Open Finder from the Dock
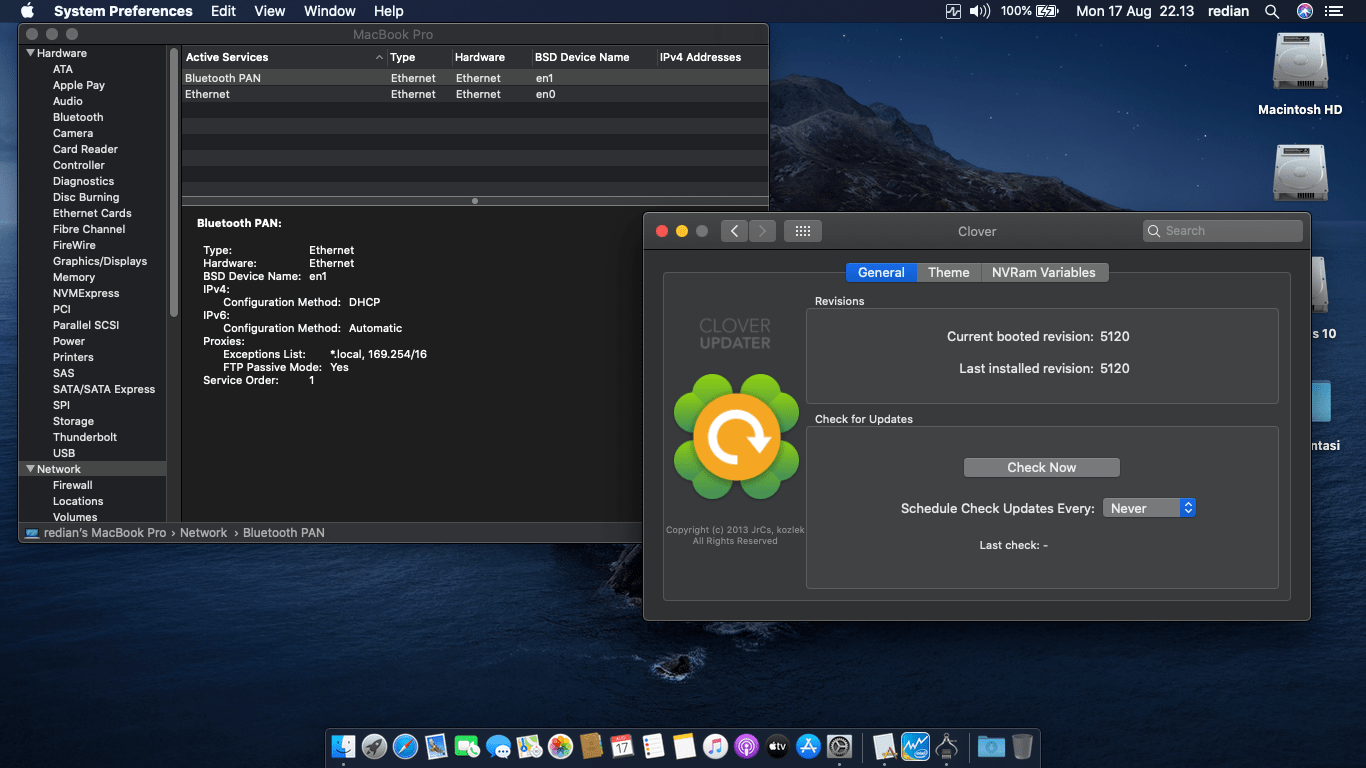Viewport: 1366px width, 768px height. tap(344, 746)
